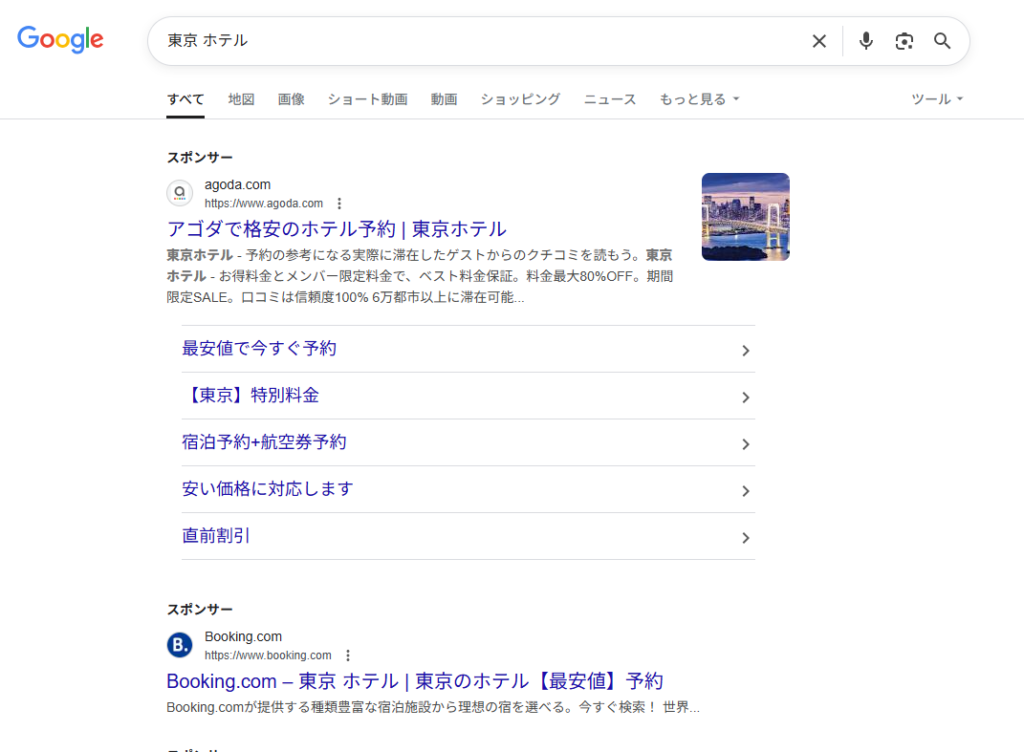Screen dimensions: 1024x752
Task: Open the 【東京】特別料金 sitelink
Action: 251,396
